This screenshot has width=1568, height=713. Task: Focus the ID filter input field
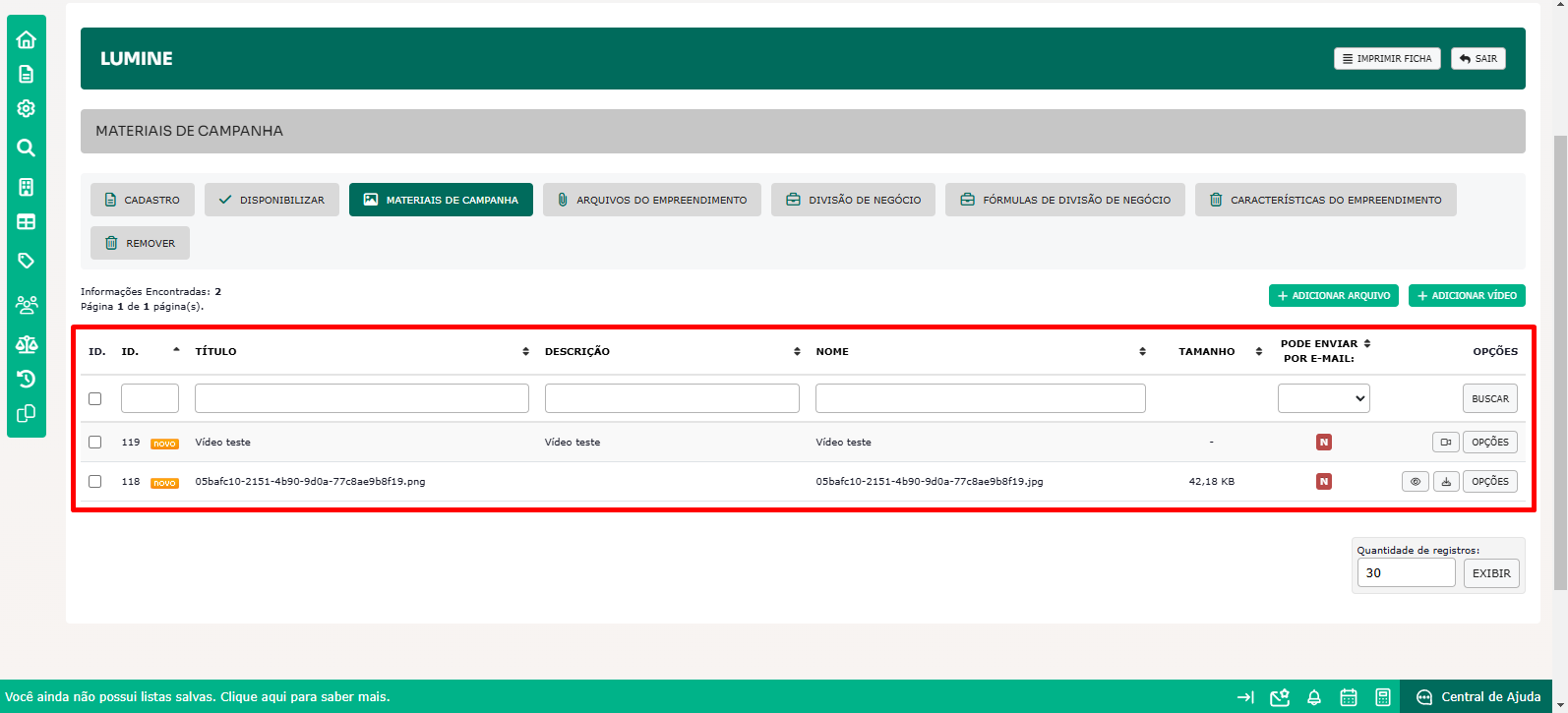pos(150,398)
